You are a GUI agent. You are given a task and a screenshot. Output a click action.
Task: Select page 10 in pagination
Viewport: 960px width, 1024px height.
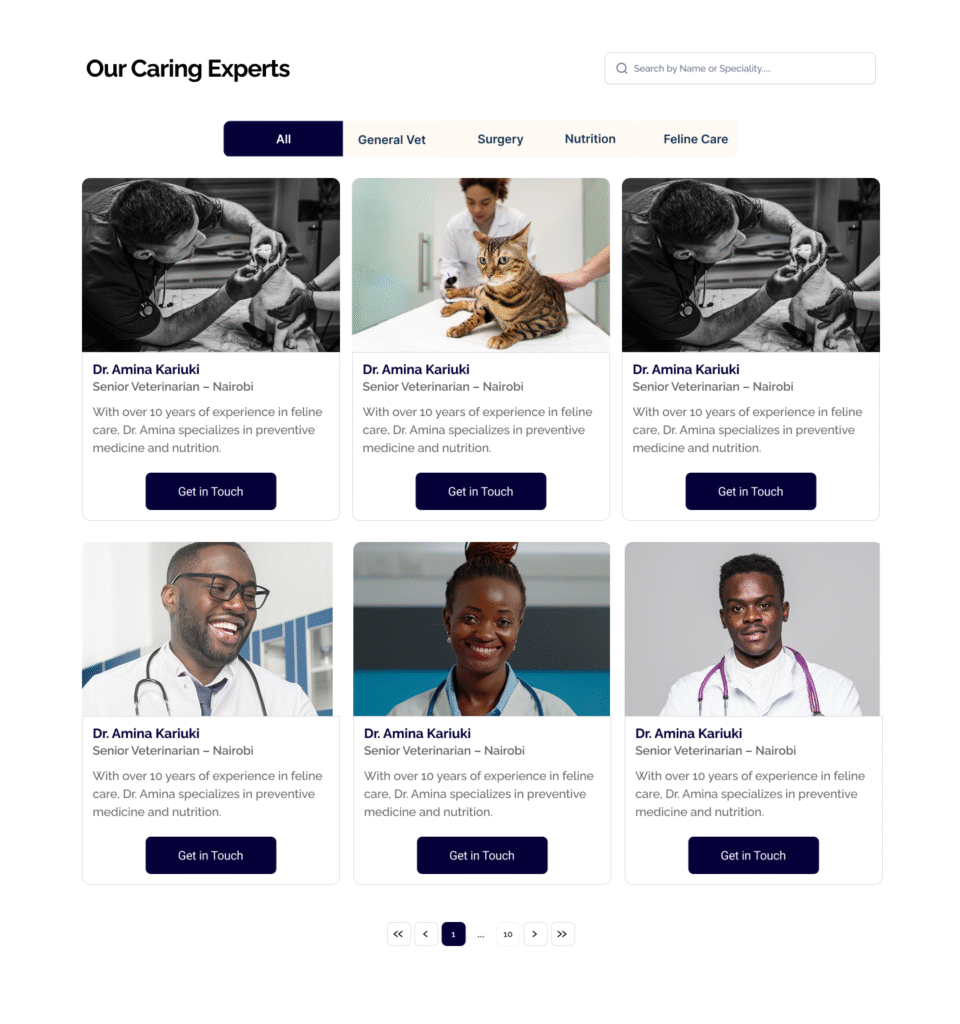(508, 934)
